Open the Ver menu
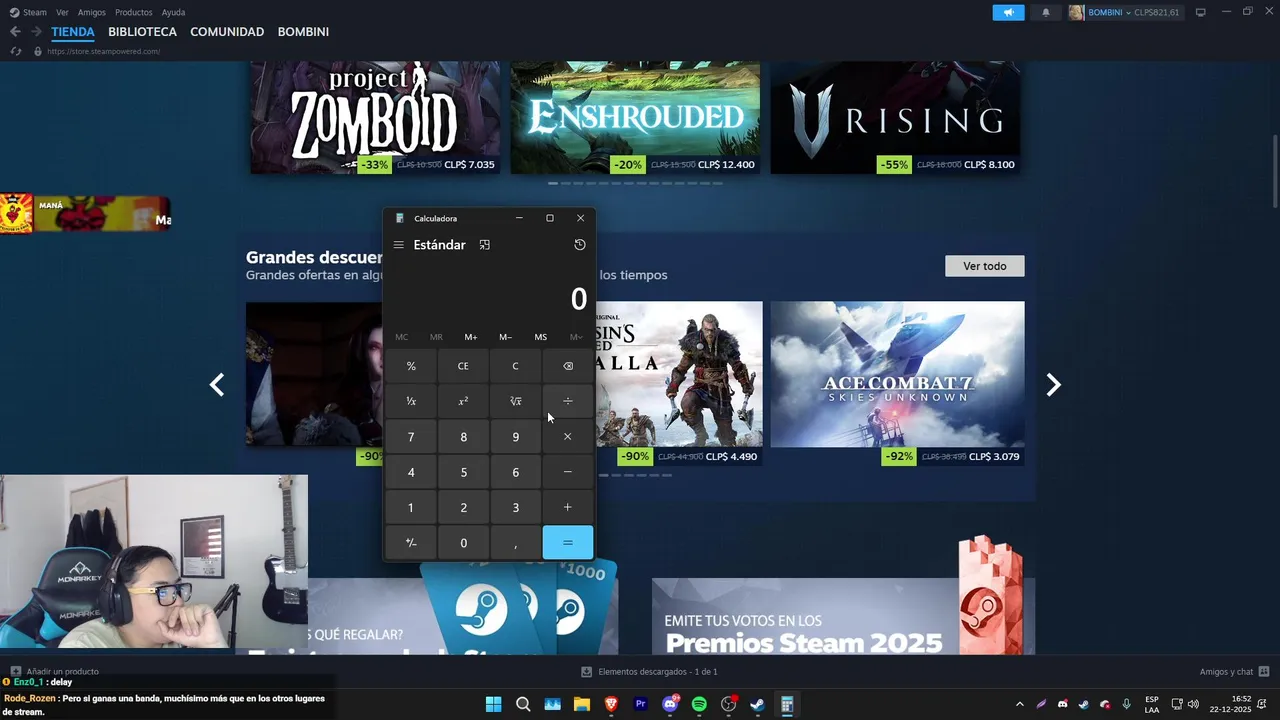Viewport: 1280px width, 720px height. [x=63, y=12]
